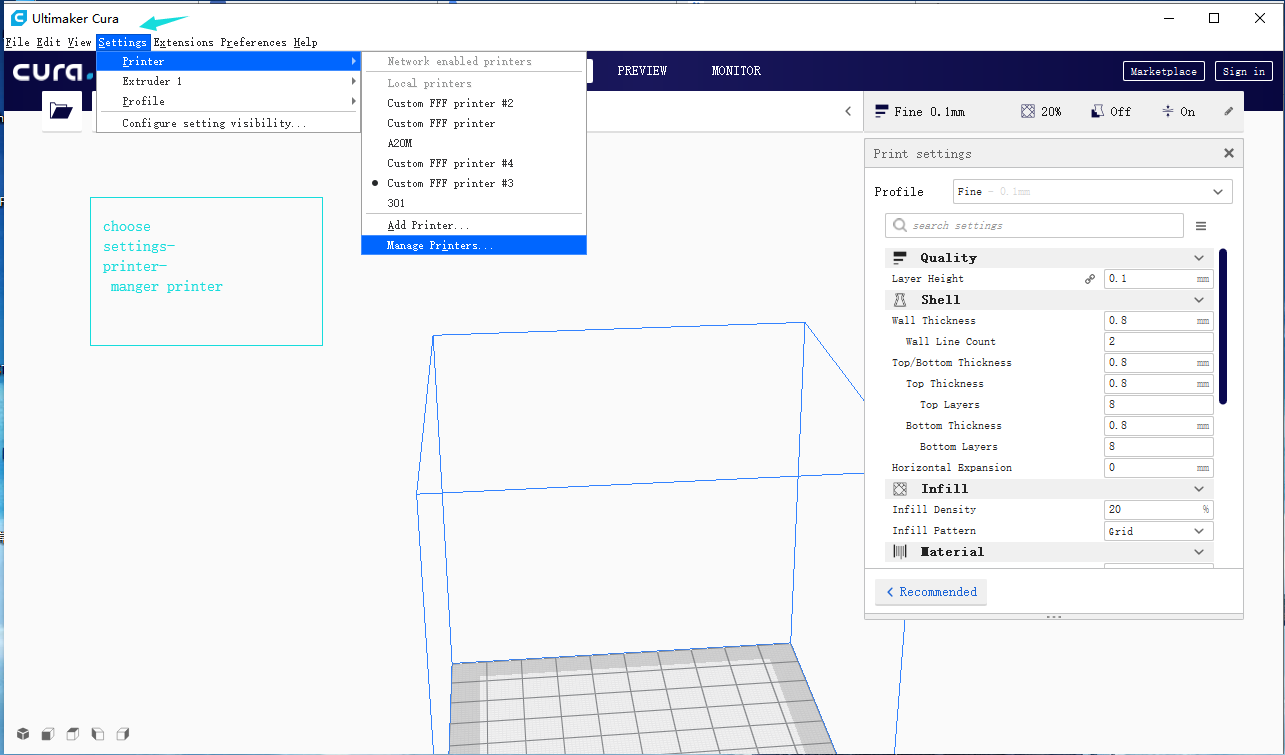Click the Recommended button
Viewport: 1285px width, 755px height.
pyautogui.click(x=930, y=592)
